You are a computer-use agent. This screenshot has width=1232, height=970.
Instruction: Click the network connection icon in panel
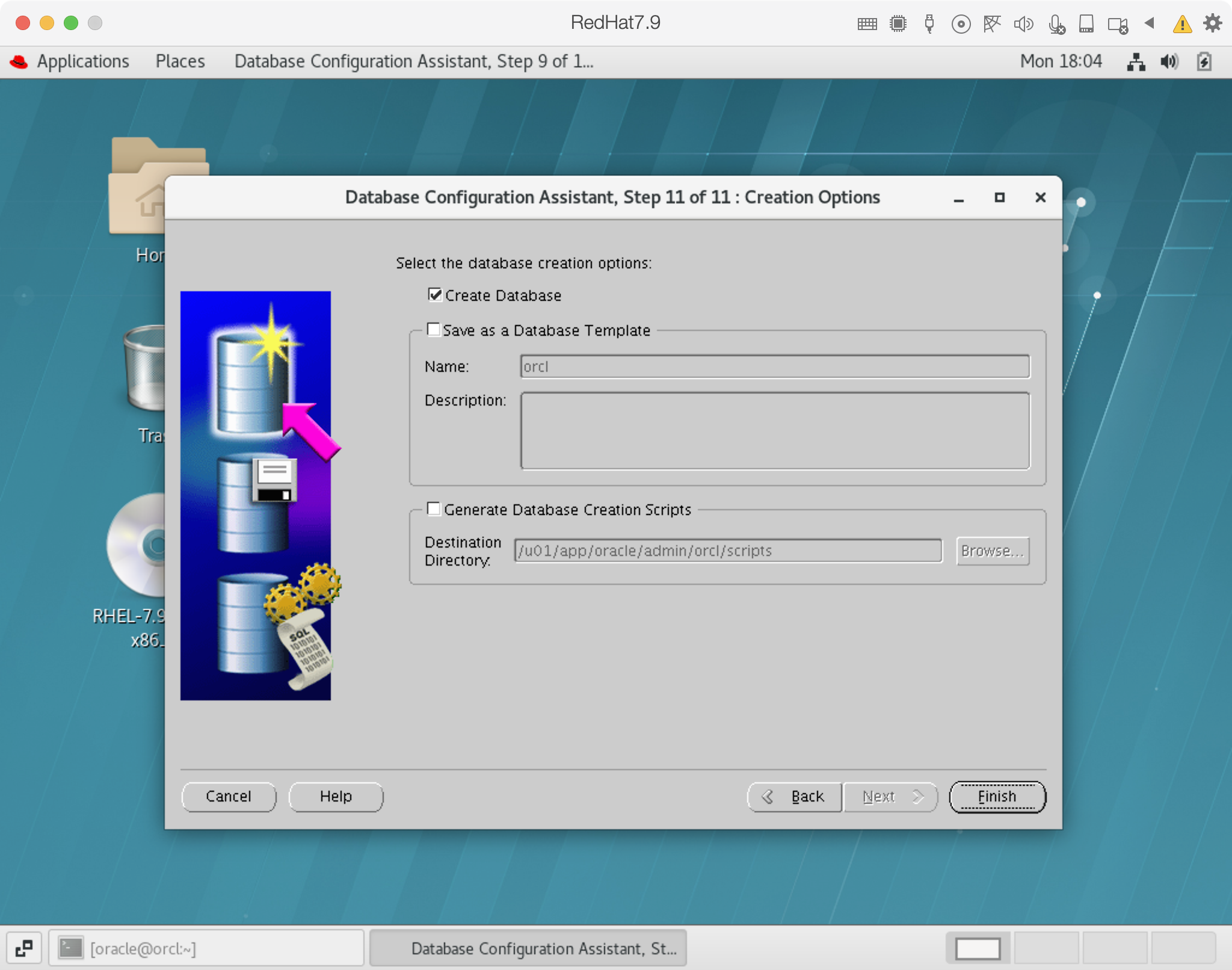(x=1135, y=61)
